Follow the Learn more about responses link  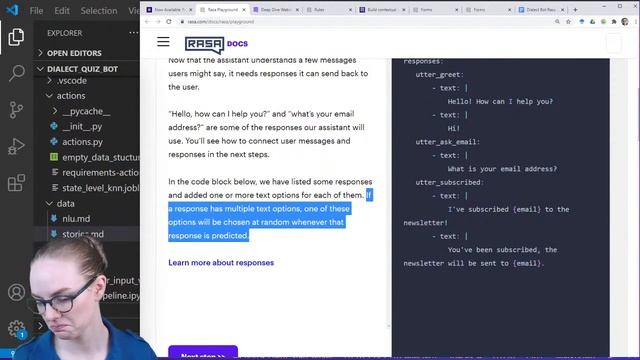221,262
